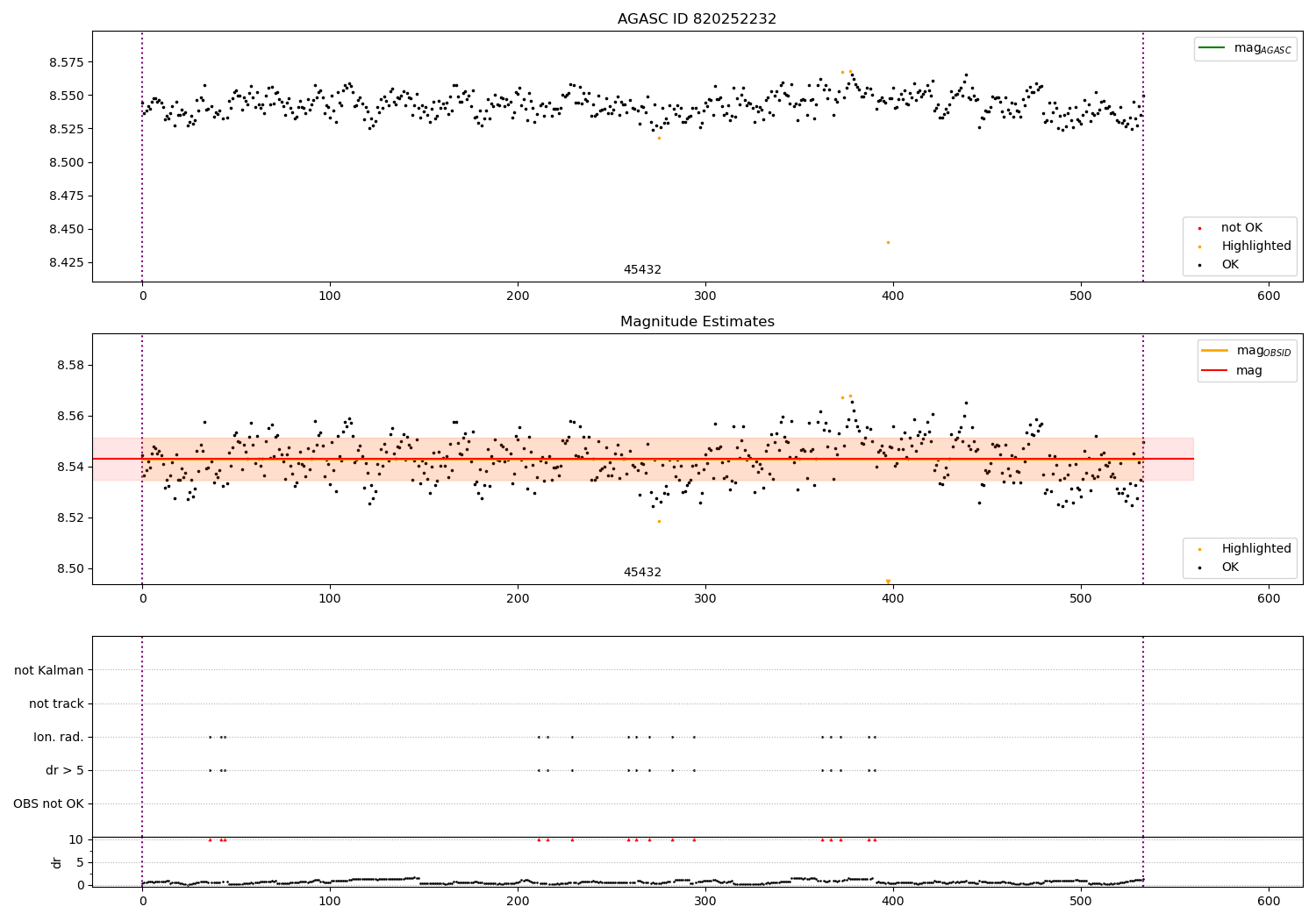The image size is (1316, 921).
Task: Click the rotated 'dr' y-axis label
Action: tap(57, 862)
